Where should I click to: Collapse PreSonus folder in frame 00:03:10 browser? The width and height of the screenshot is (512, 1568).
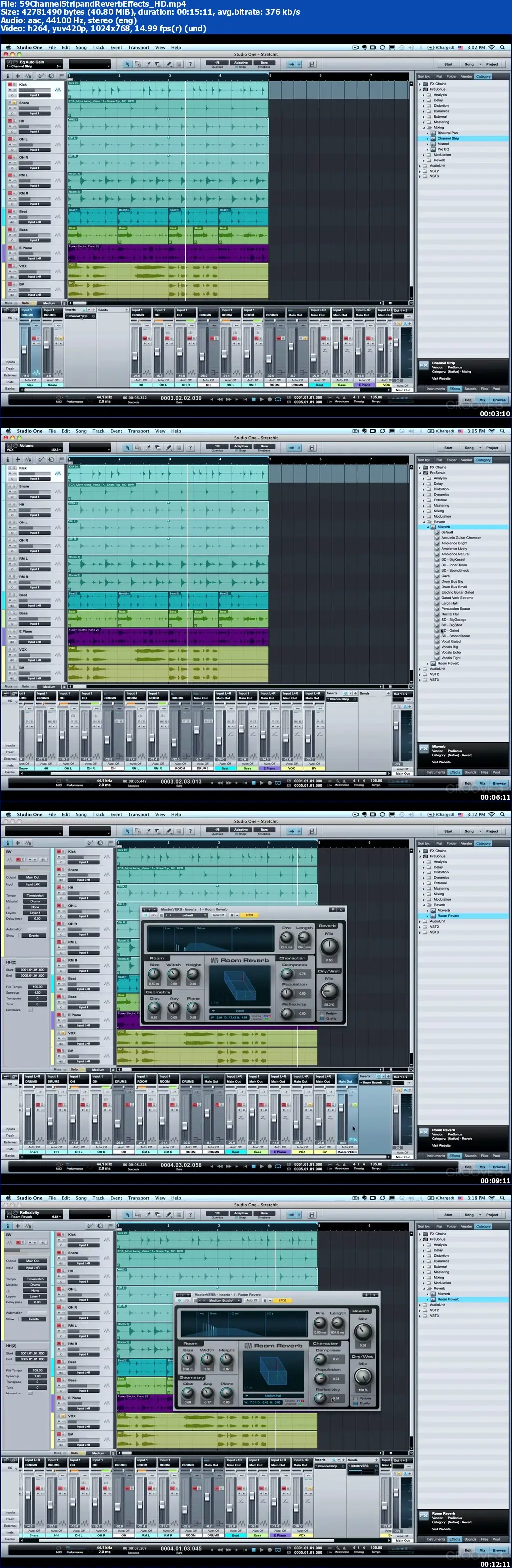pos(419,89)
